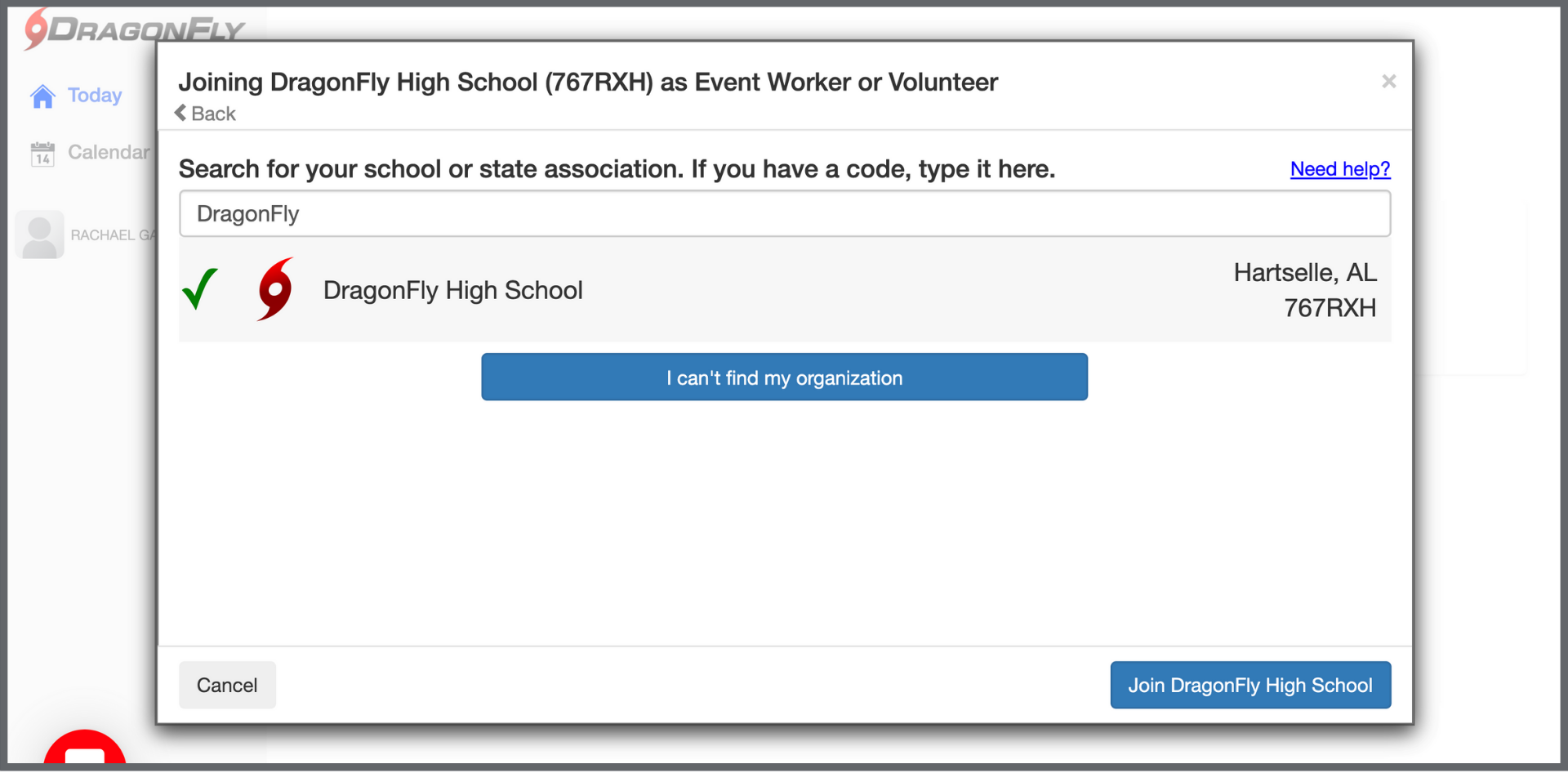Click the red DragonFly High School logo
Screen dimensions: 1568x773
[x=275, y=289]
